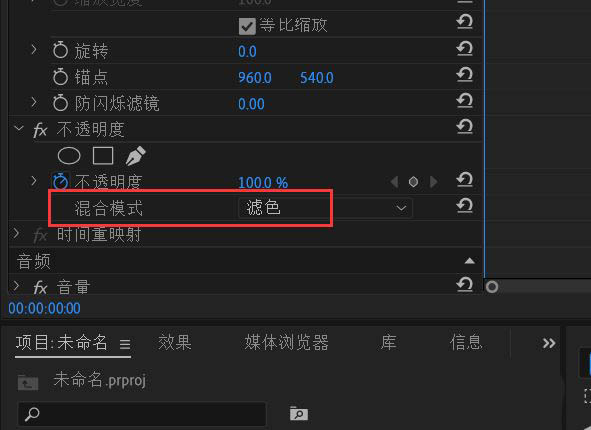
Task: Go to the next opacity keyframe
Action: (x=433, y=182)
